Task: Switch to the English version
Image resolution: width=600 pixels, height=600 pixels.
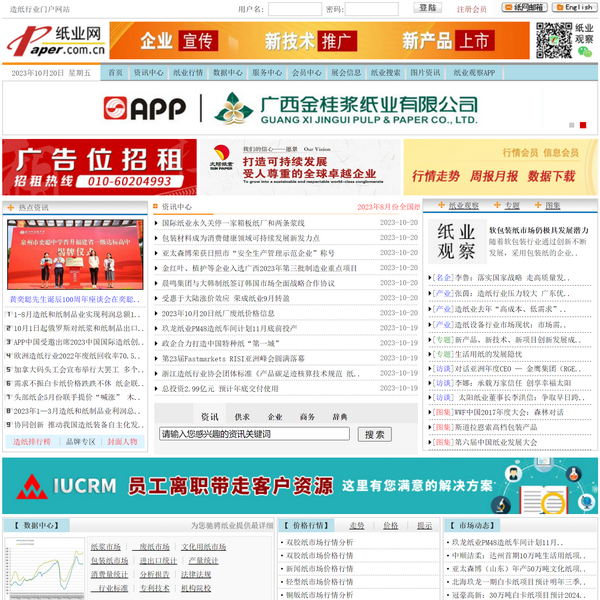Action: tap(574, 8)
